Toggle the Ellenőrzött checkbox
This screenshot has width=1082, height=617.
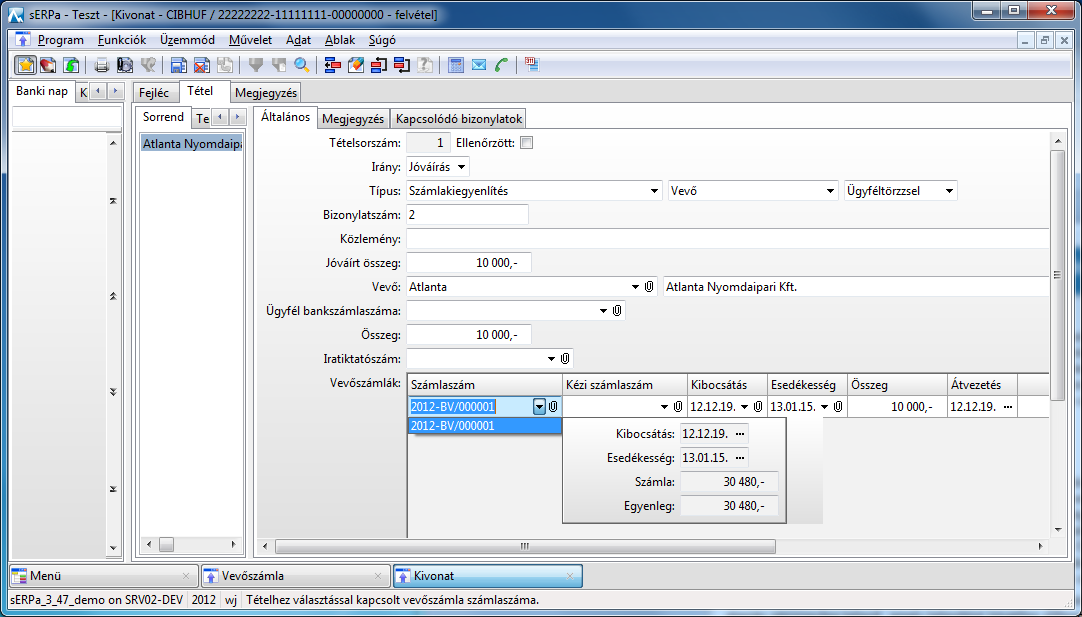click(x=527, y=143)
